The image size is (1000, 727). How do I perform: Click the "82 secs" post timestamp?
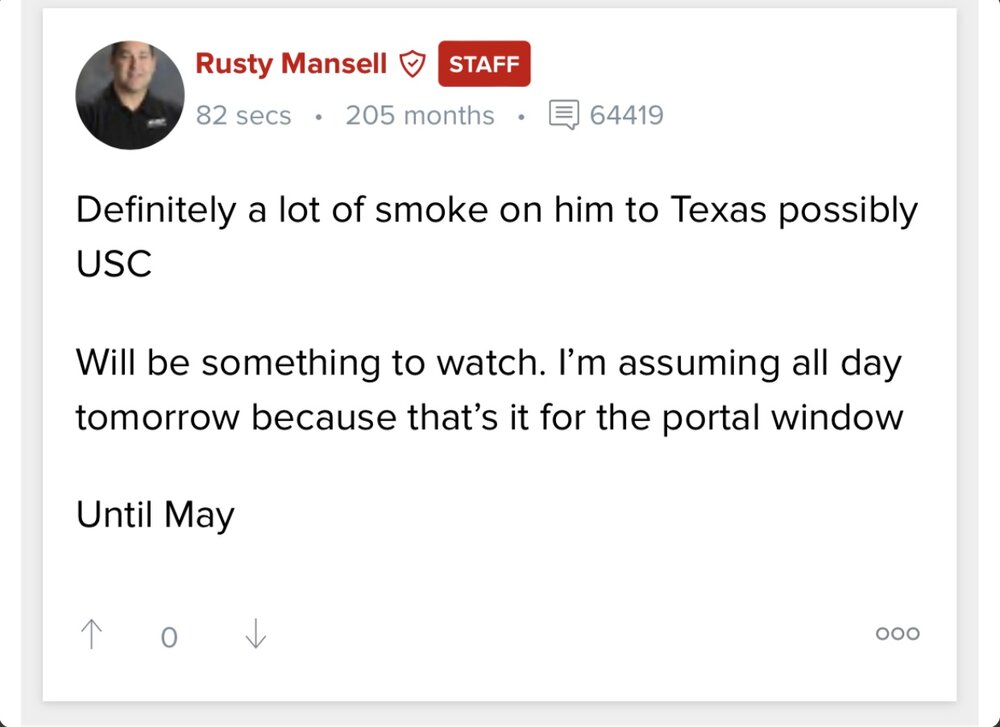pyautogui.click(x=243, y=116)
